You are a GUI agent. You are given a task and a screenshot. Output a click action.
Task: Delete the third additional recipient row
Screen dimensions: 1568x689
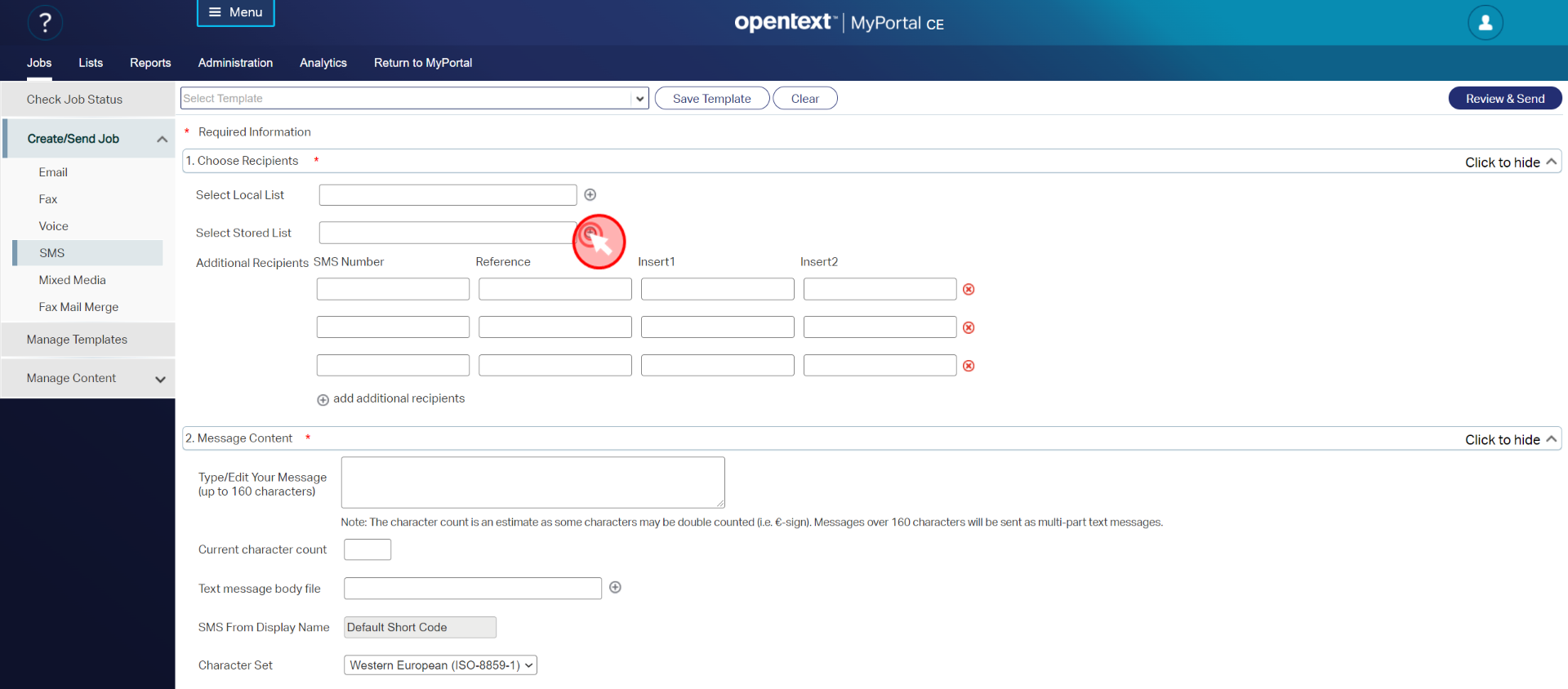969,367
